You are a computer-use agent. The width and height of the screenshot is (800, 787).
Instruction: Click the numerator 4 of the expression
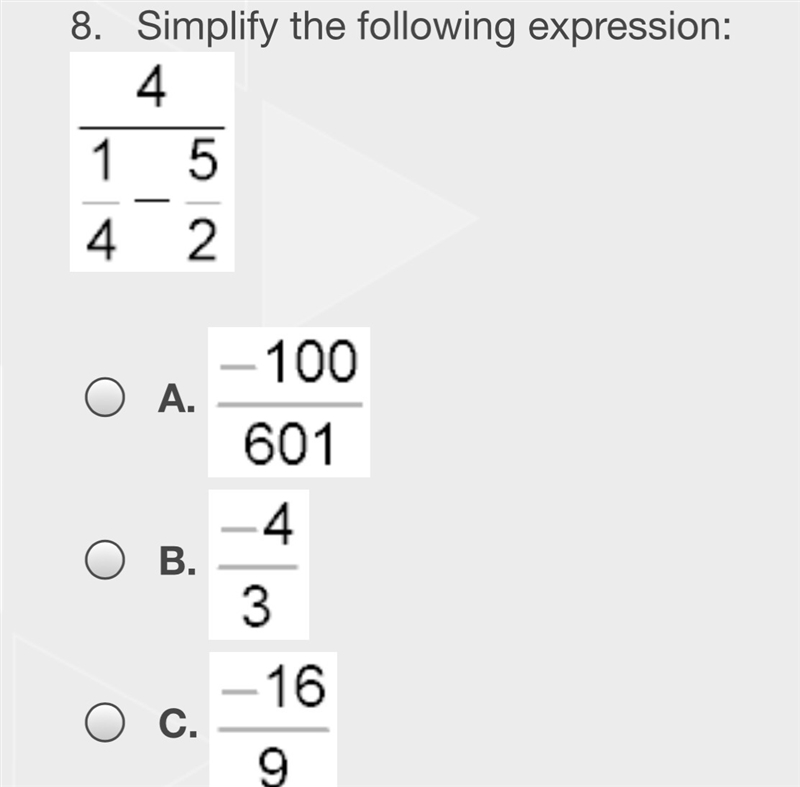pos(151,88)
